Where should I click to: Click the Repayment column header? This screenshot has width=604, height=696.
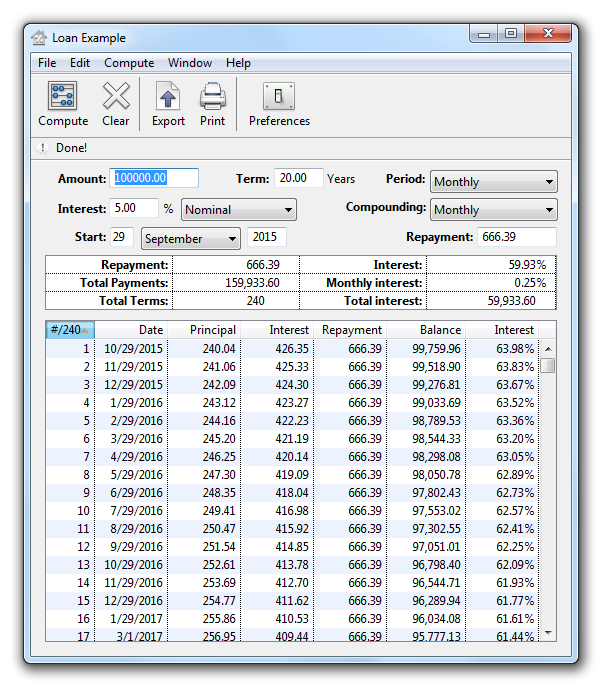(350, 330)
